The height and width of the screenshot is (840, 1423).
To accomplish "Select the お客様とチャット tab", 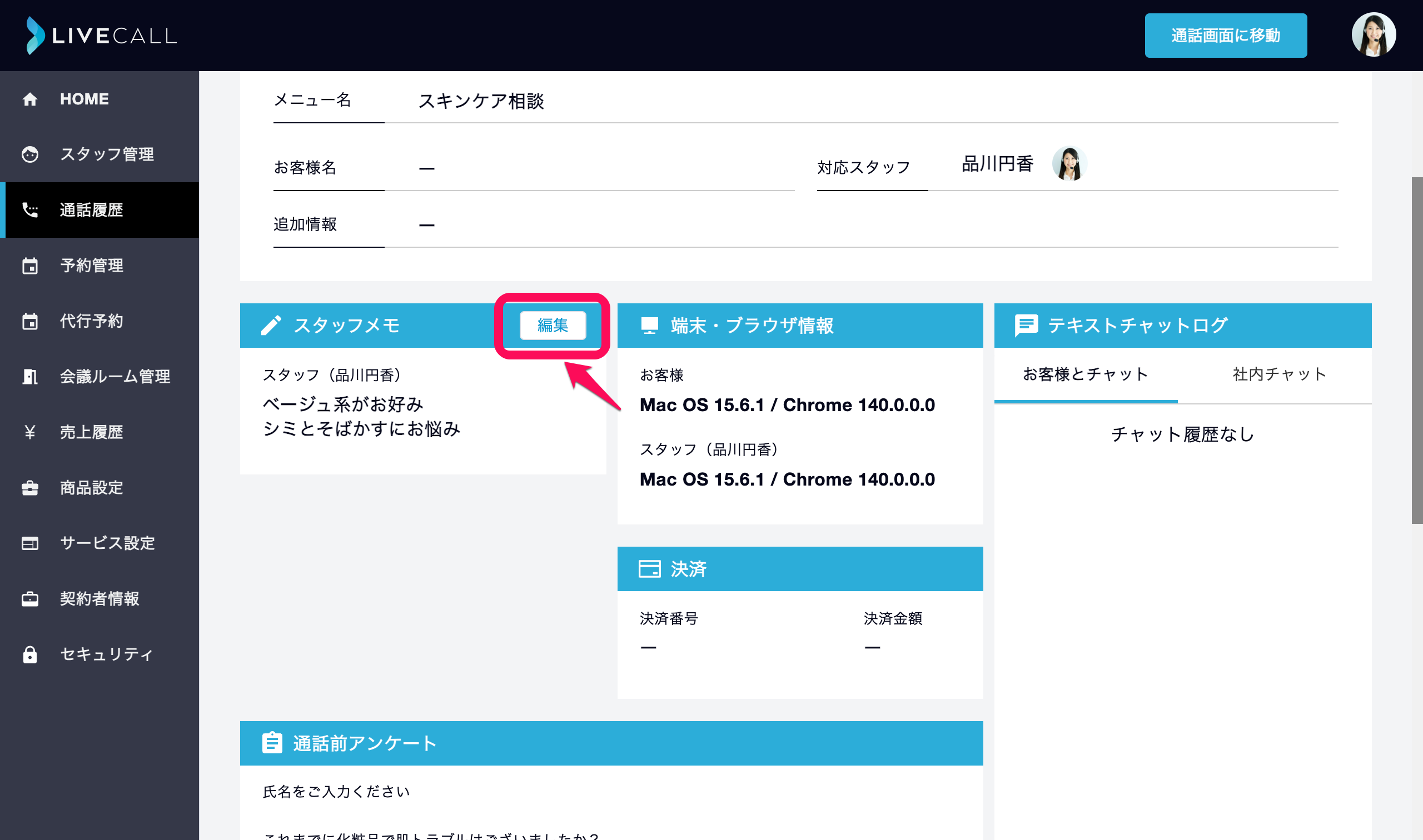I will (1086, 374).
